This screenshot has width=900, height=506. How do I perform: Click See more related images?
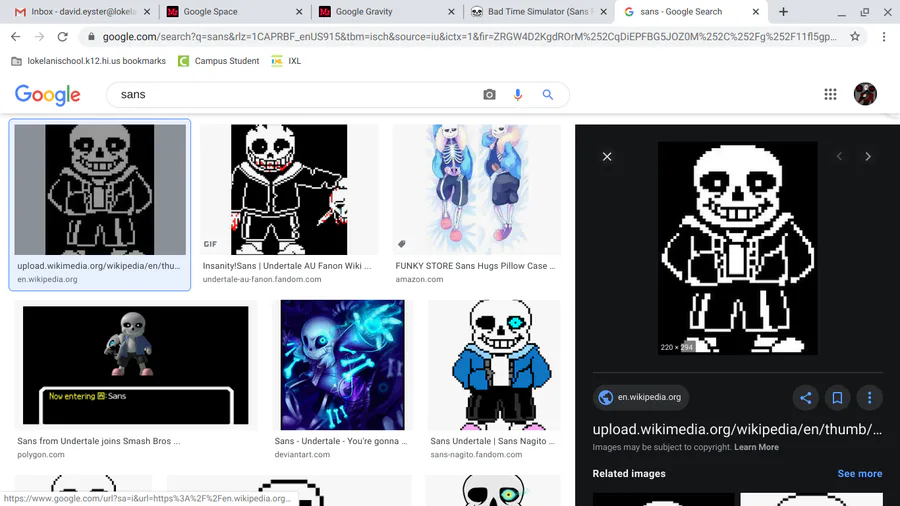[859, 473]
